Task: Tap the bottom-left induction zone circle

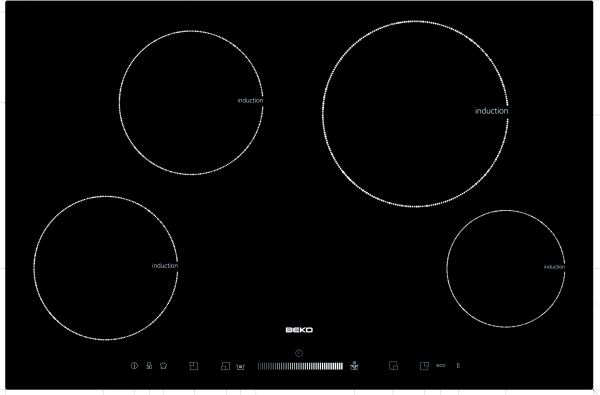Action: 106,268
